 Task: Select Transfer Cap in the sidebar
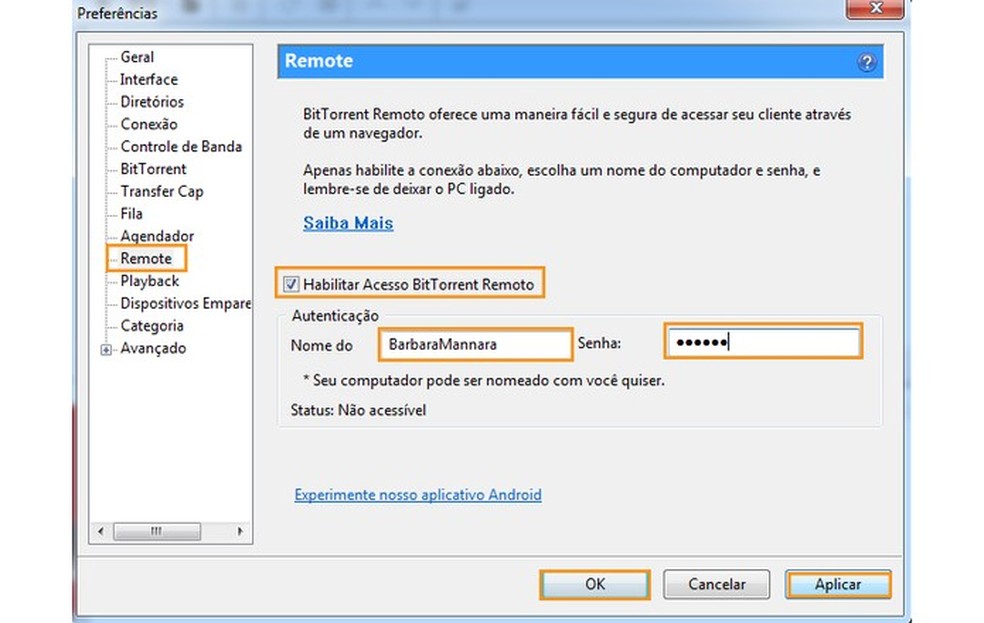point(166,191)
